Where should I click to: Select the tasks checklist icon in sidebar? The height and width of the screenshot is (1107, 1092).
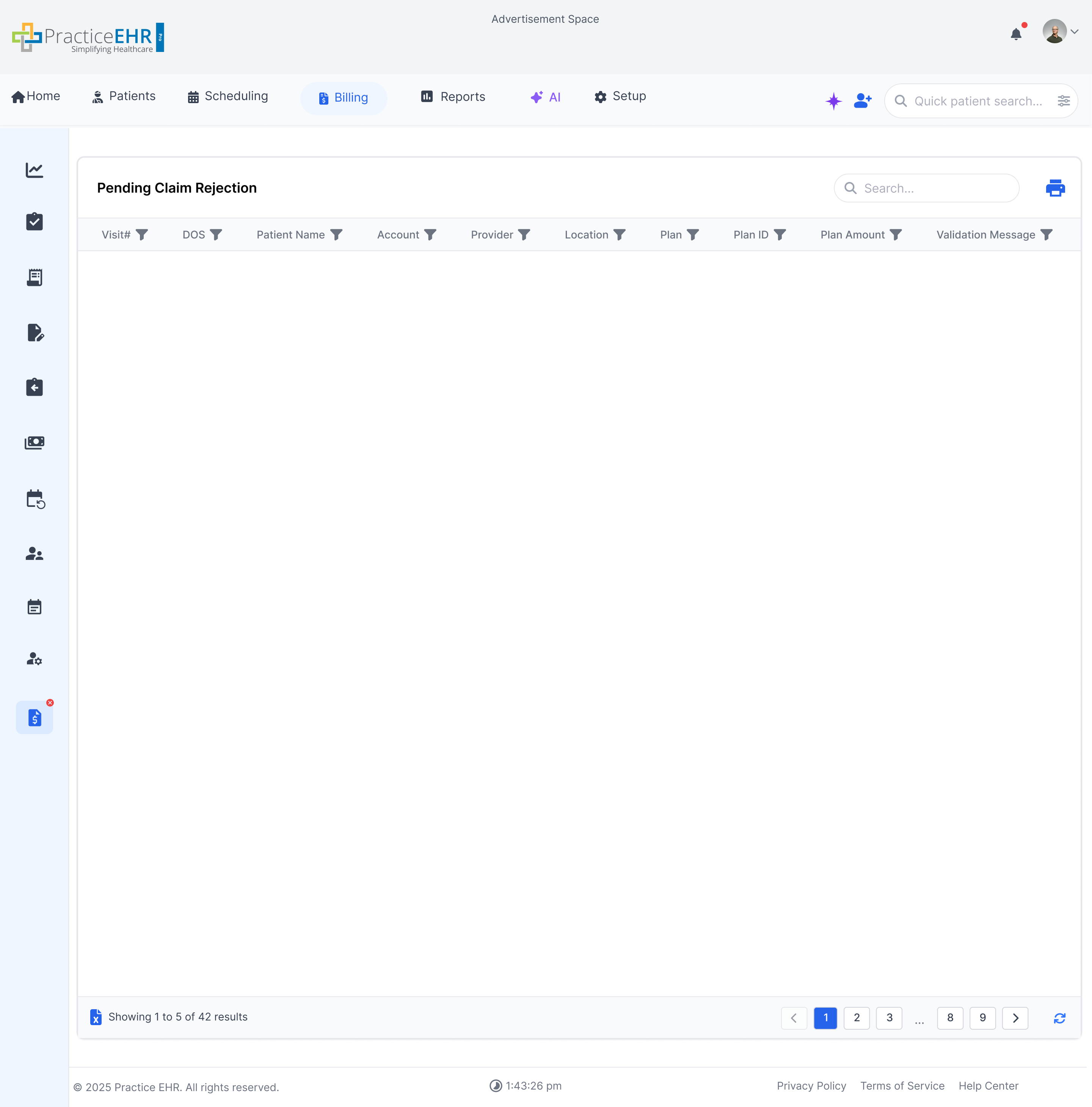pos(35,222)
